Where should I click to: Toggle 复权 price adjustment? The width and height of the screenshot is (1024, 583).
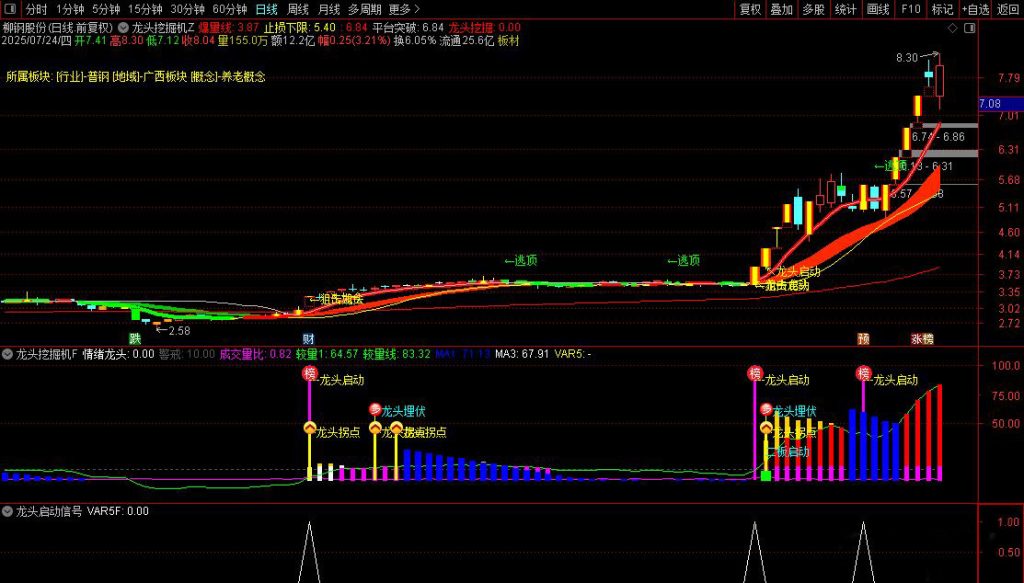pyautogui.click(x=750, y=10)
